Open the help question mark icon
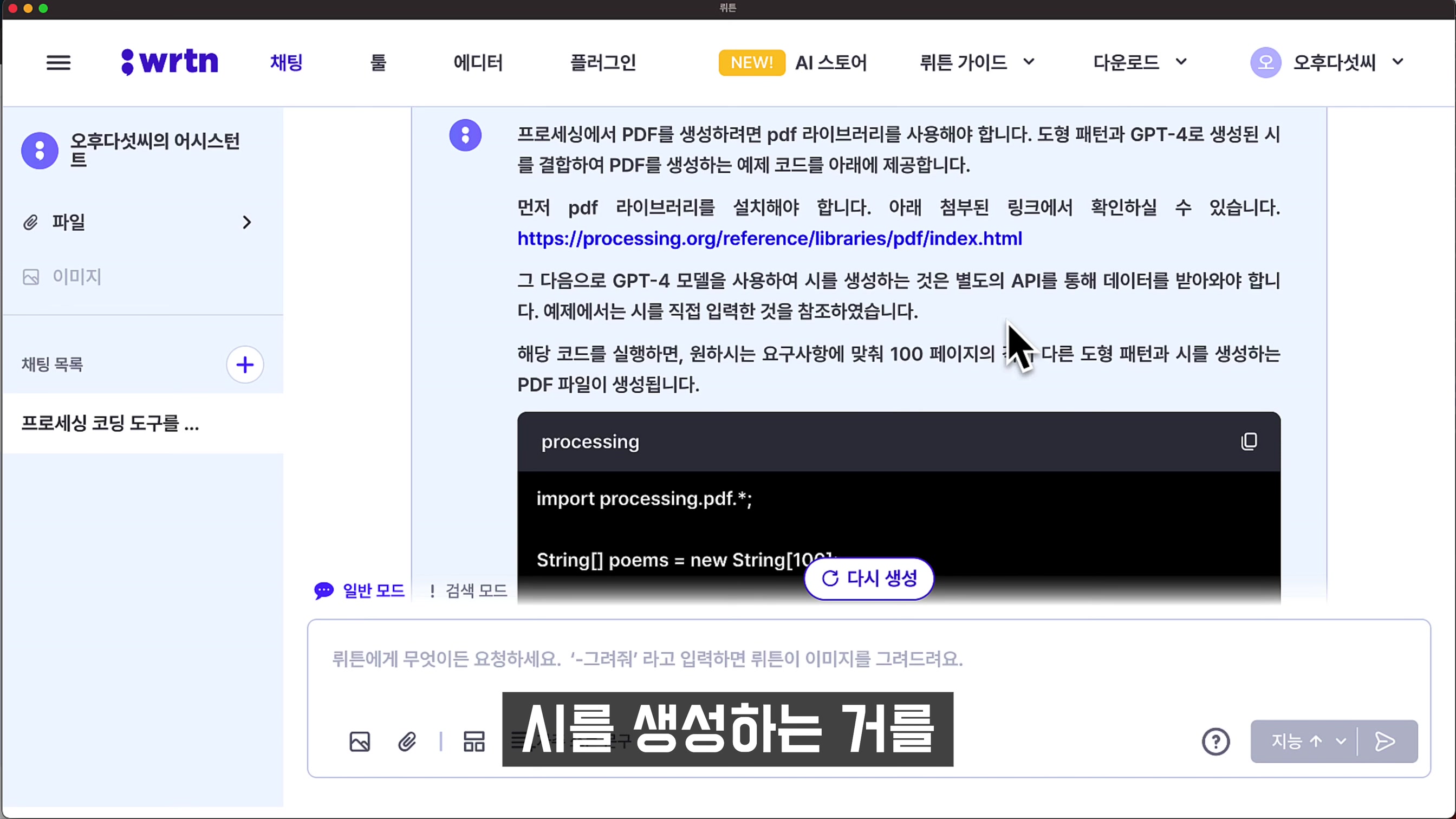1456x819 pixels. pyautogui.click(x=1216, y=742)
